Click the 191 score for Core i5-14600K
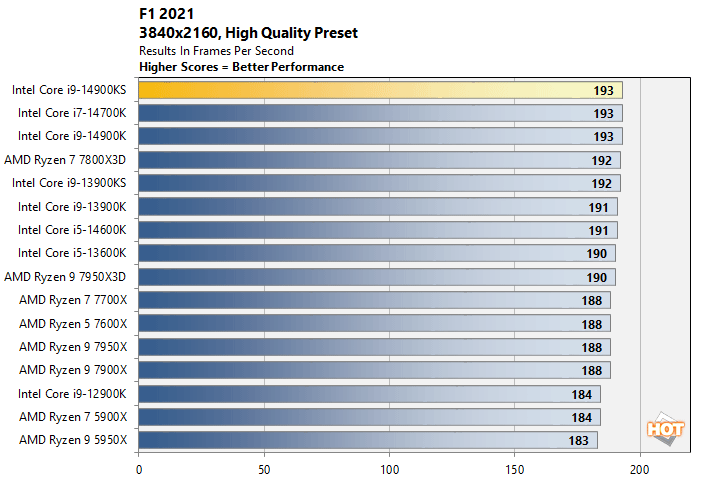 [x=598, y=231]
